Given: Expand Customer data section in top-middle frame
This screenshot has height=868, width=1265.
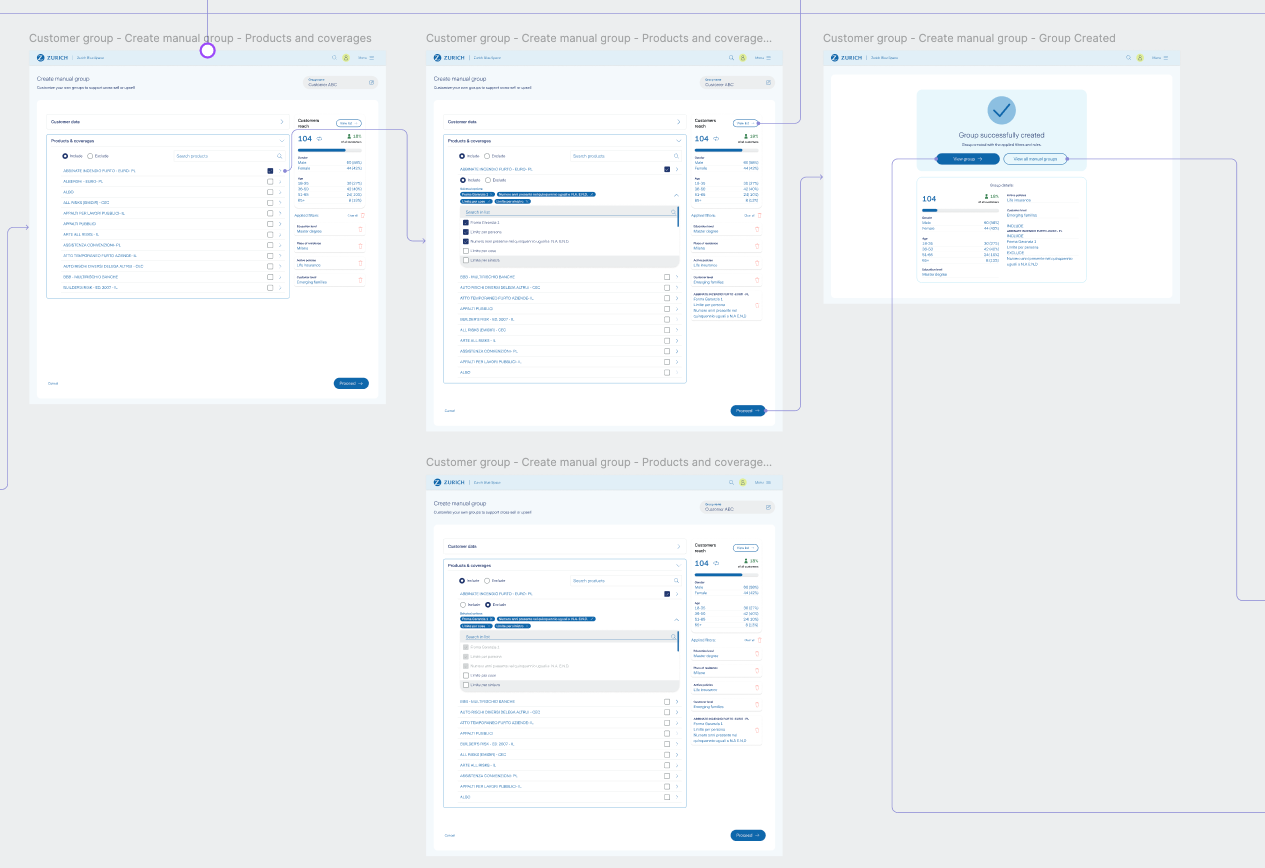Looking at the screenshot, I should (x=678, y=122).
